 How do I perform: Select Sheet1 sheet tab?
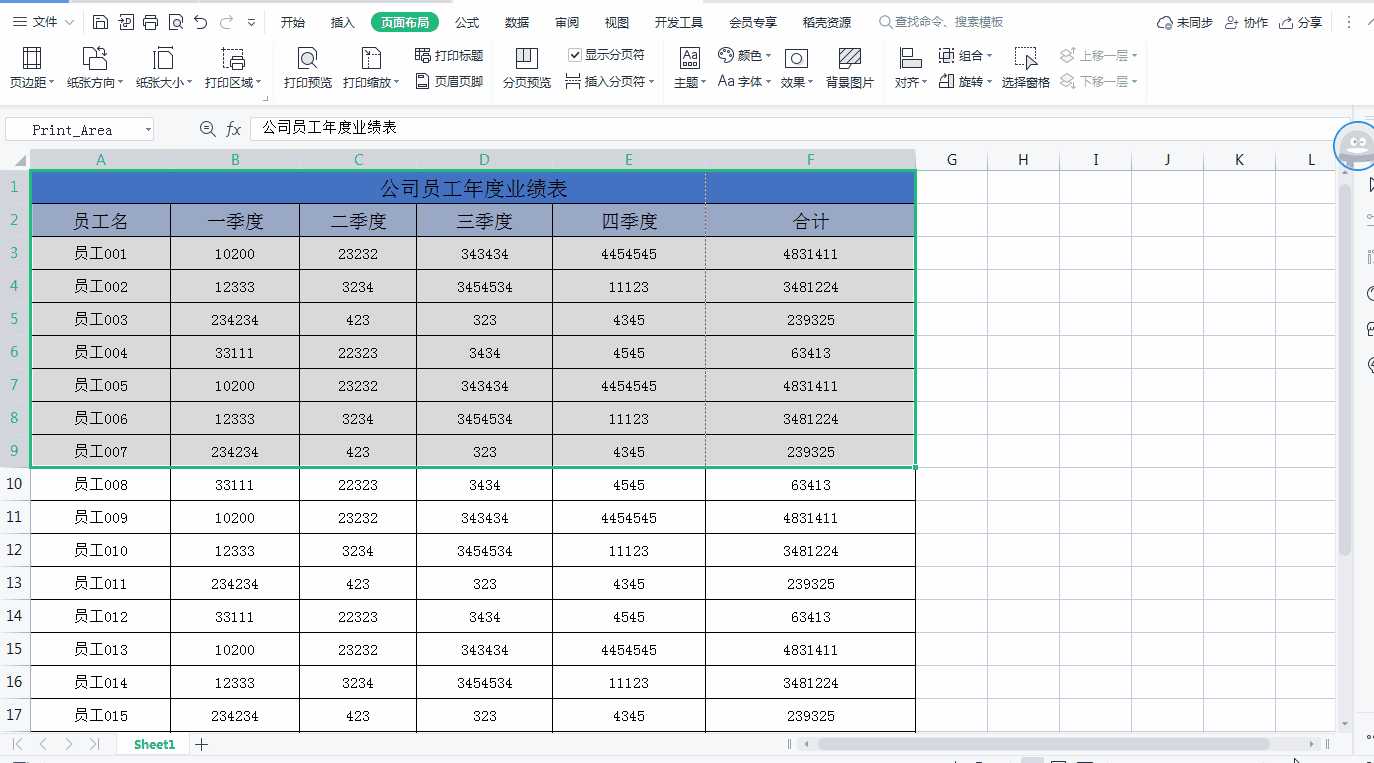pyautogui.click(x=154, y=744)
